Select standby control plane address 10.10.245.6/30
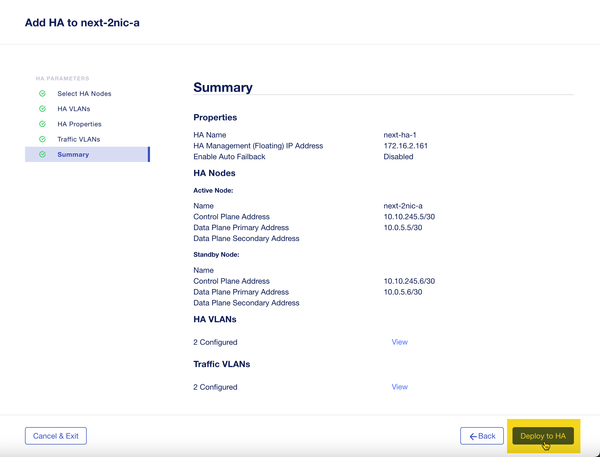The width and height of the screenshot is (600, 457). tap(409, 281)
